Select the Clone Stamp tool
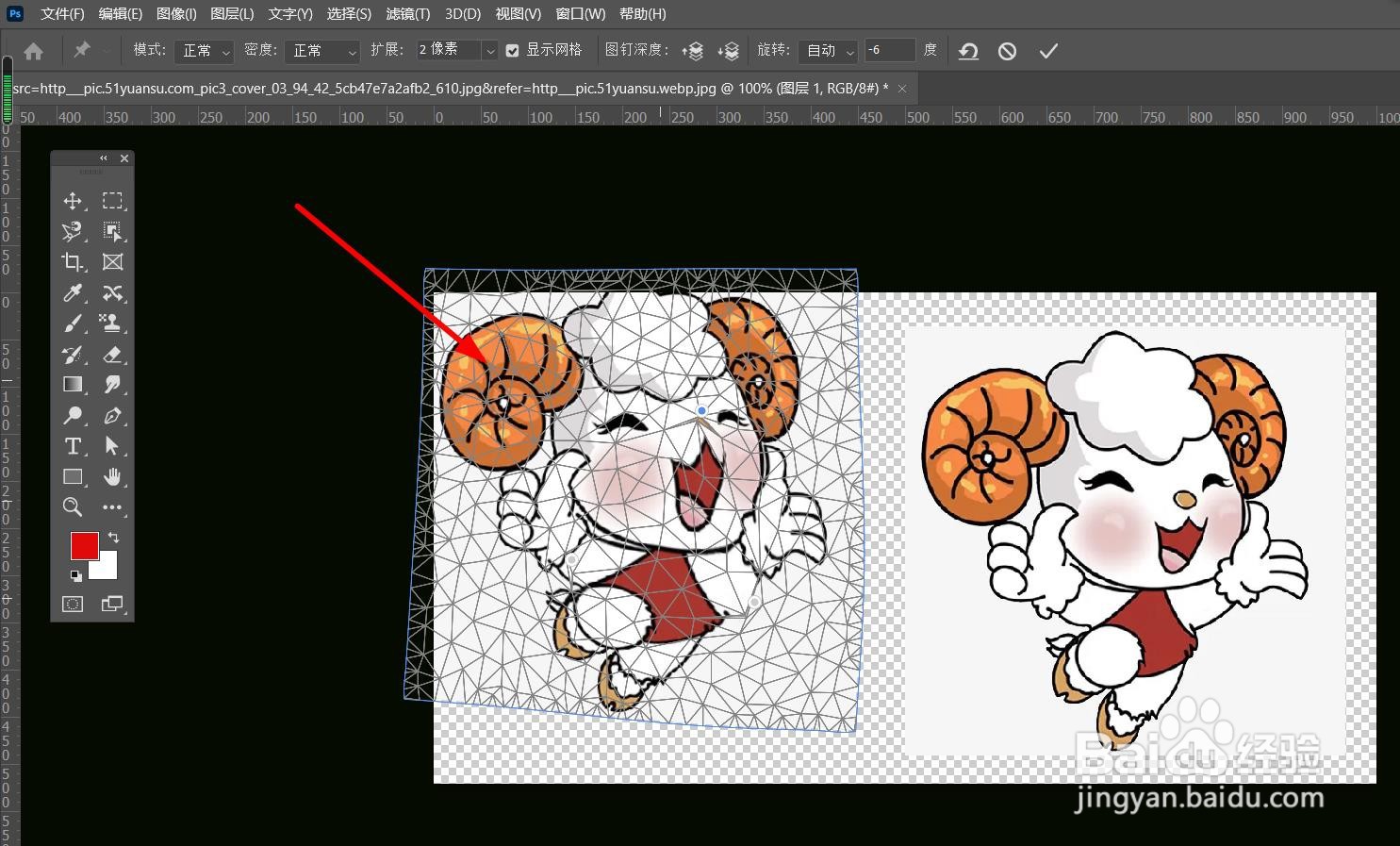The width and height of the screenshot is (1400, 846). pos(112,323)
